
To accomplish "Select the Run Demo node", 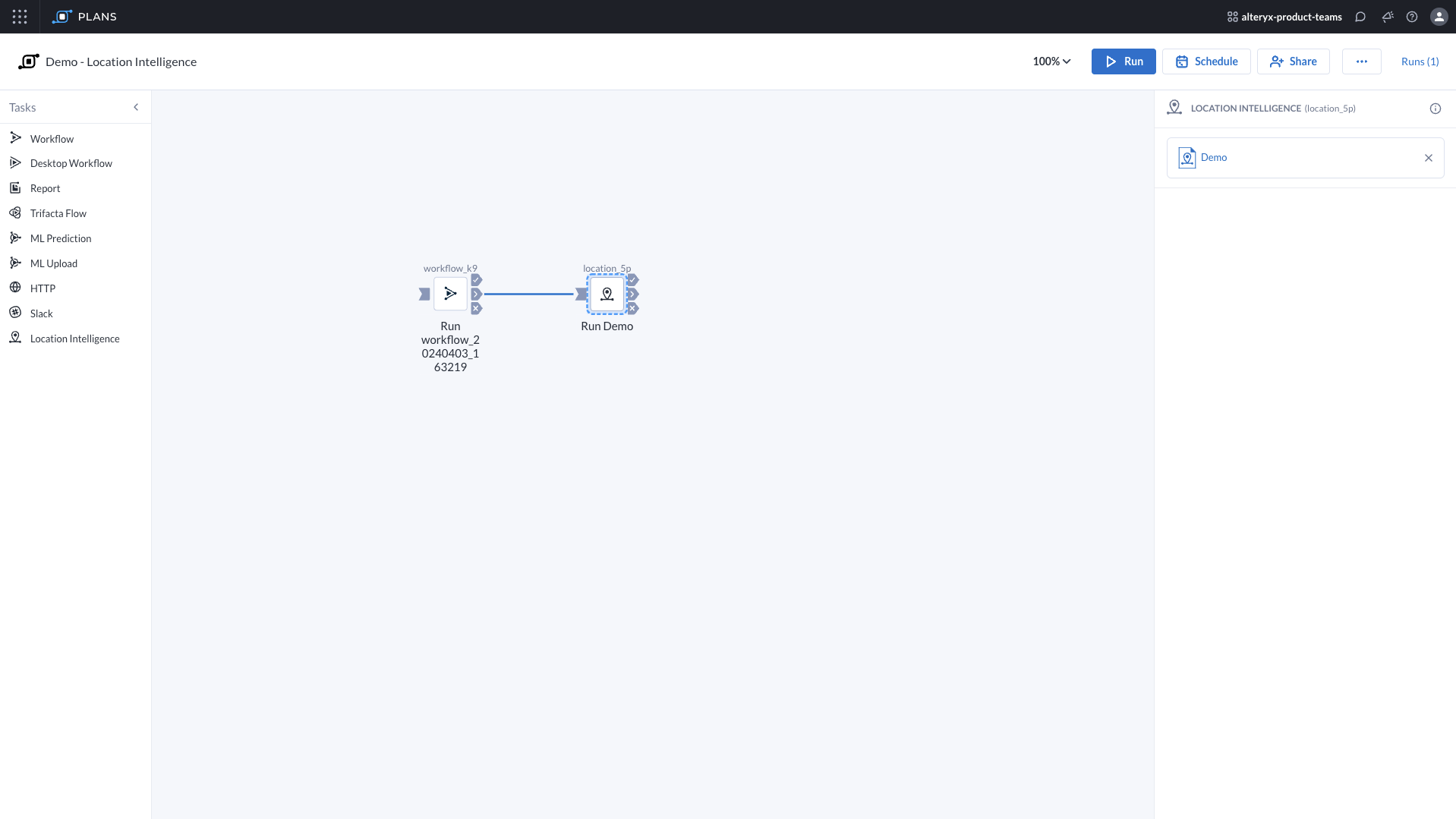I will (x=607, y=294).
